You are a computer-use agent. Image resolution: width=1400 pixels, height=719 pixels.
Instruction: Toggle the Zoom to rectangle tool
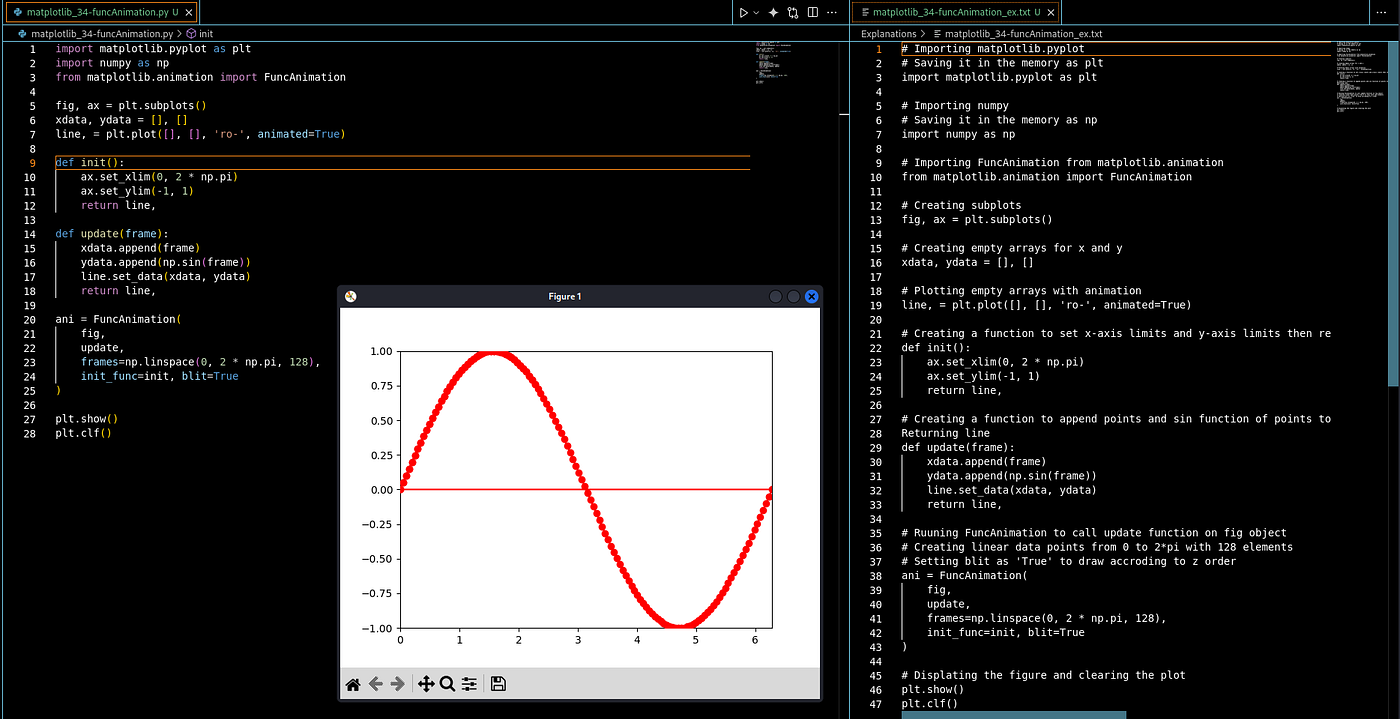(447, 684)
